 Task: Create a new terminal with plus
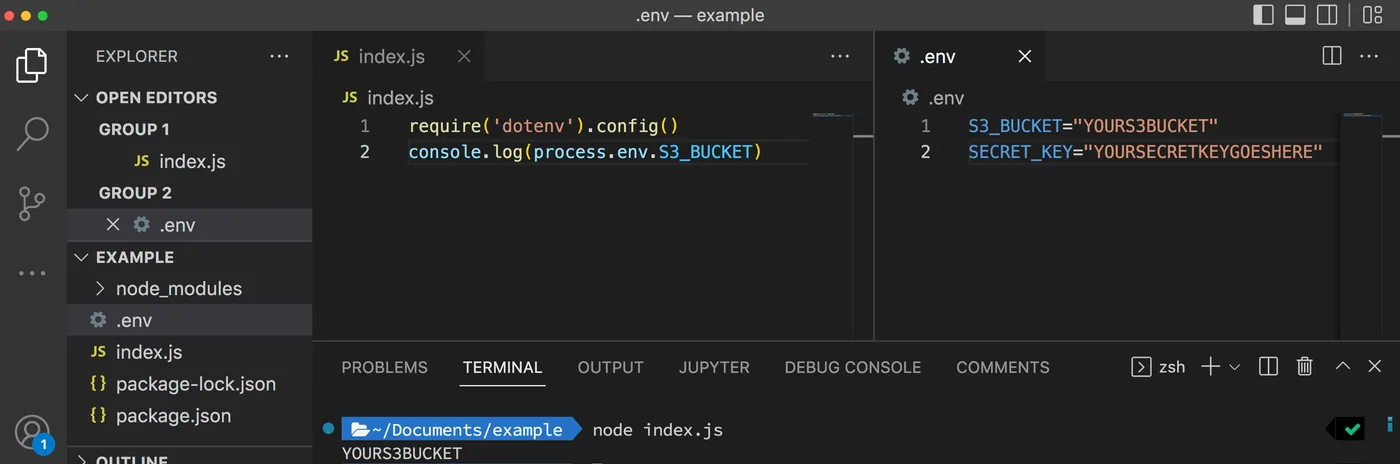pos(1210,367)
